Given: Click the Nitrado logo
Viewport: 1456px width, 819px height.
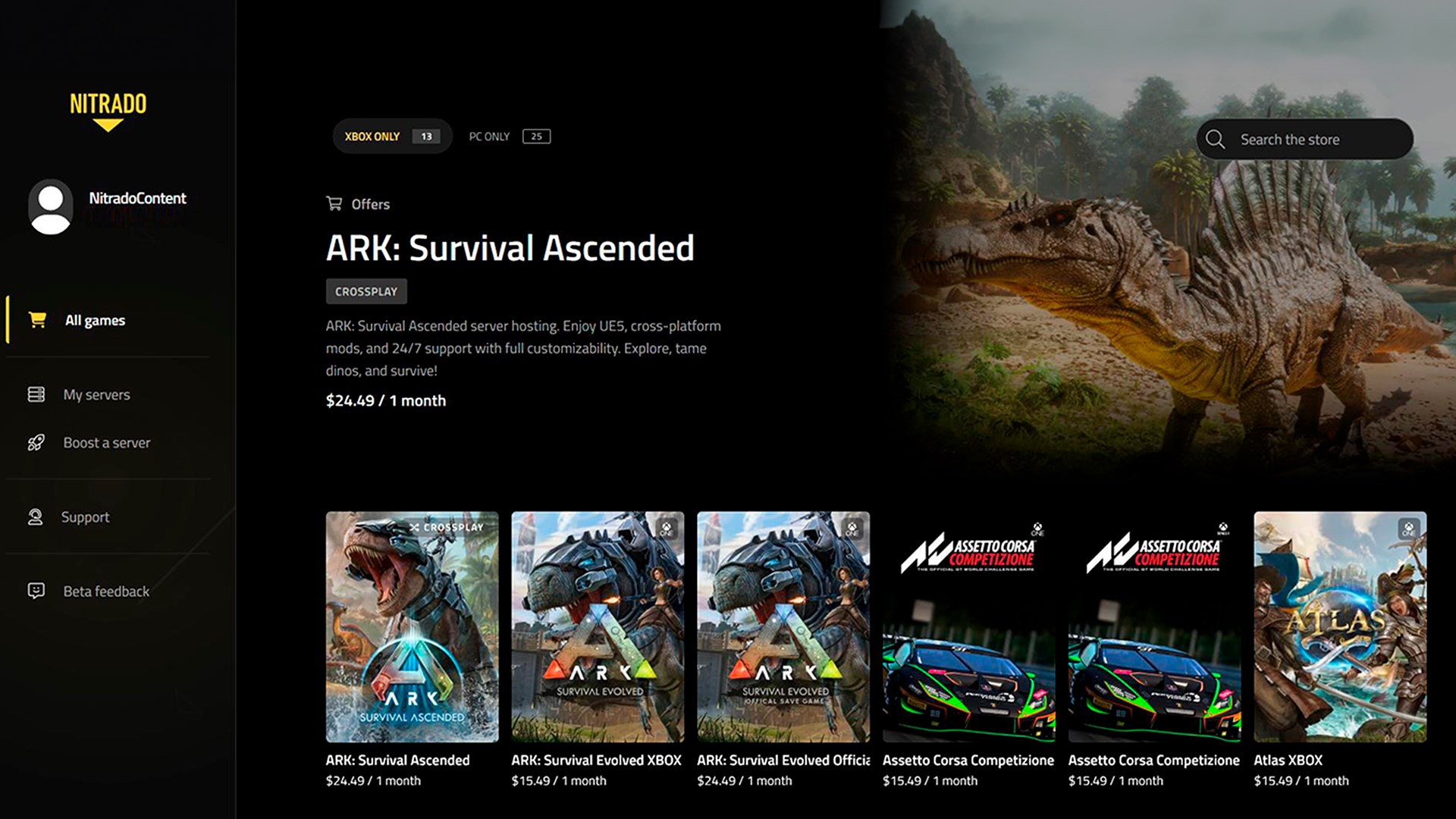Looking at the screenshot, I should (x=106, y=105).
